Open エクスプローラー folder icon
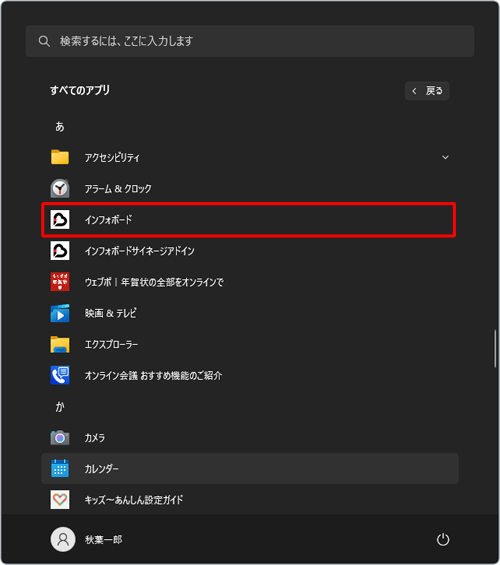This screenshot has height=565, width=500. click(x=60, y=344)
